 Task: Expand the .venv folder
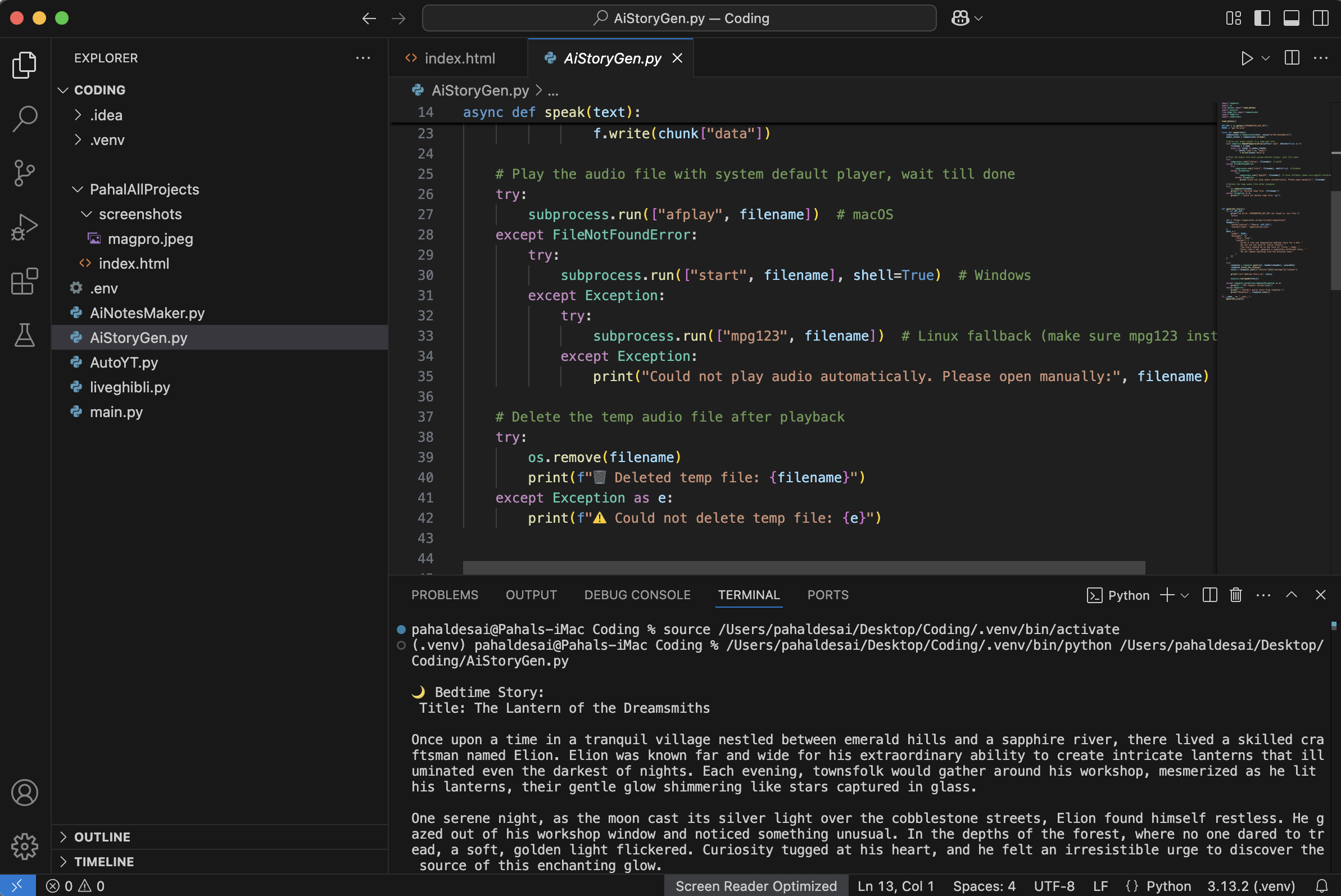point(107,140)
